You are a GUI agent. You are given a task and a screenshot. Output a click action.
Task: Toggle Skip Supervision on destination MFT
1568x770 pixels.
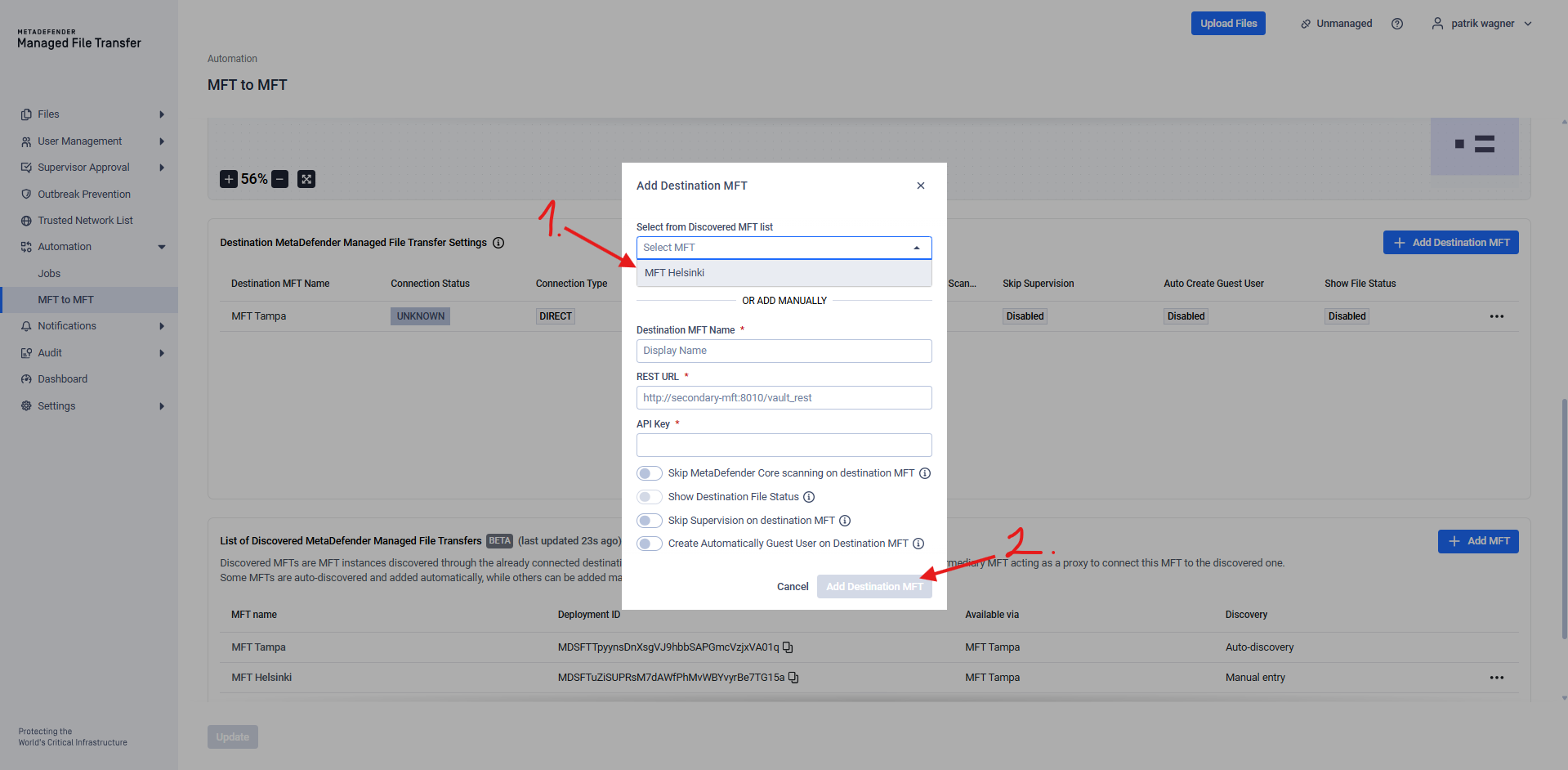tap(650, 521)
